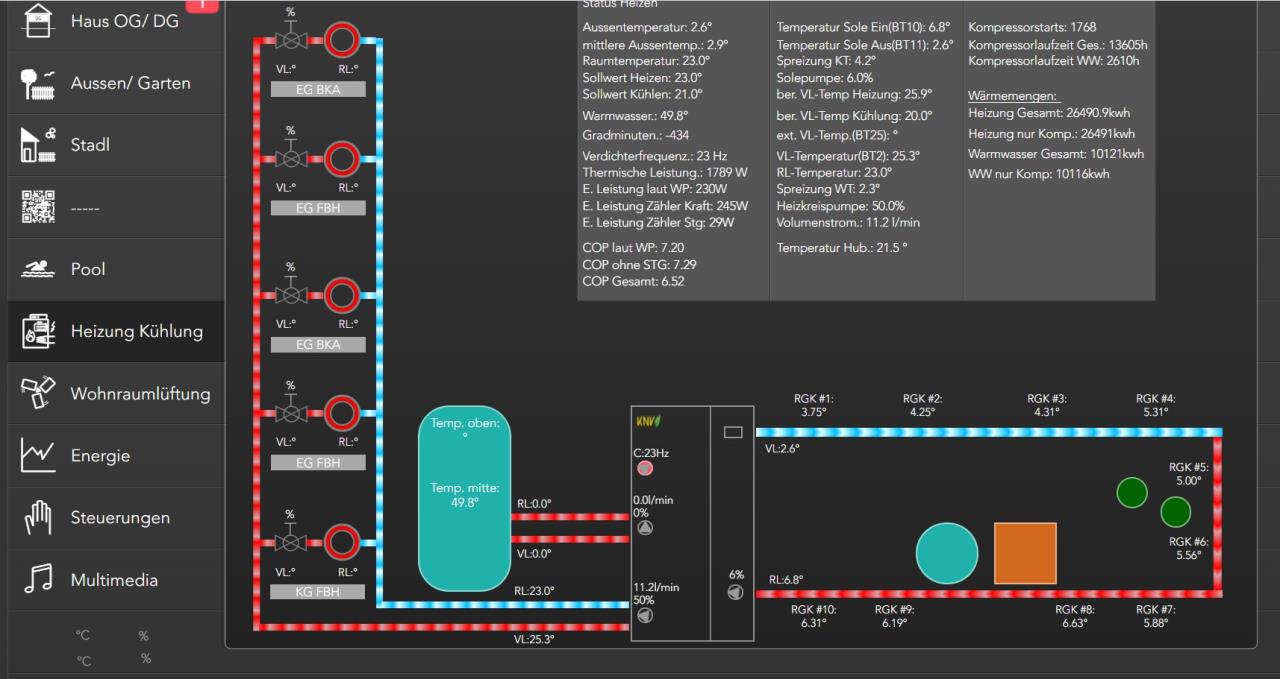
Task: Click the QR code icon in sidebar
Action: click(x=38, y=207)
